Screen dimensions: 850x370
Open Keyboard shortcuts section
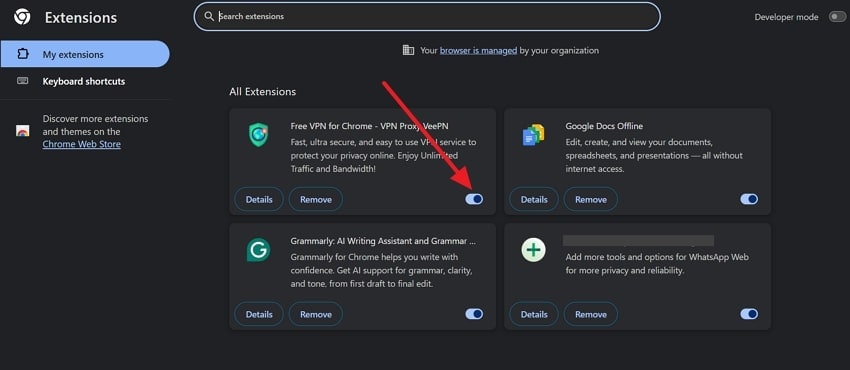pyautogui.click(x=85, y=81)
